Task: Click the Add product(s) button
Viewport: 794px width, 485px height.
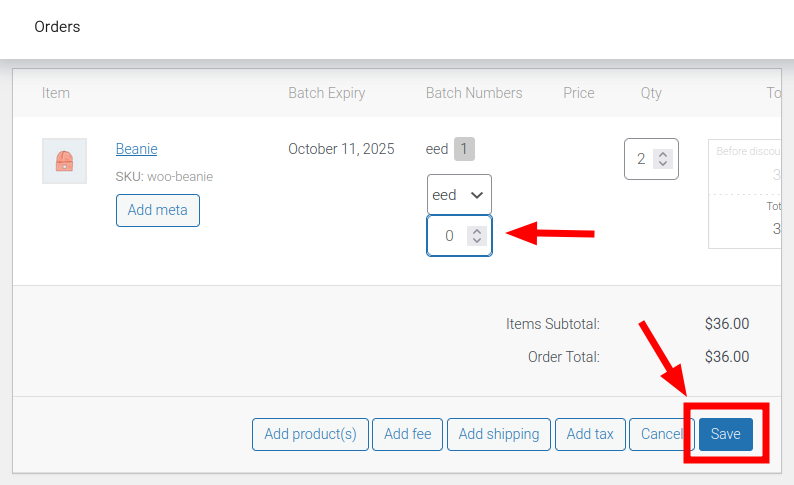Action: coord(310,434)
